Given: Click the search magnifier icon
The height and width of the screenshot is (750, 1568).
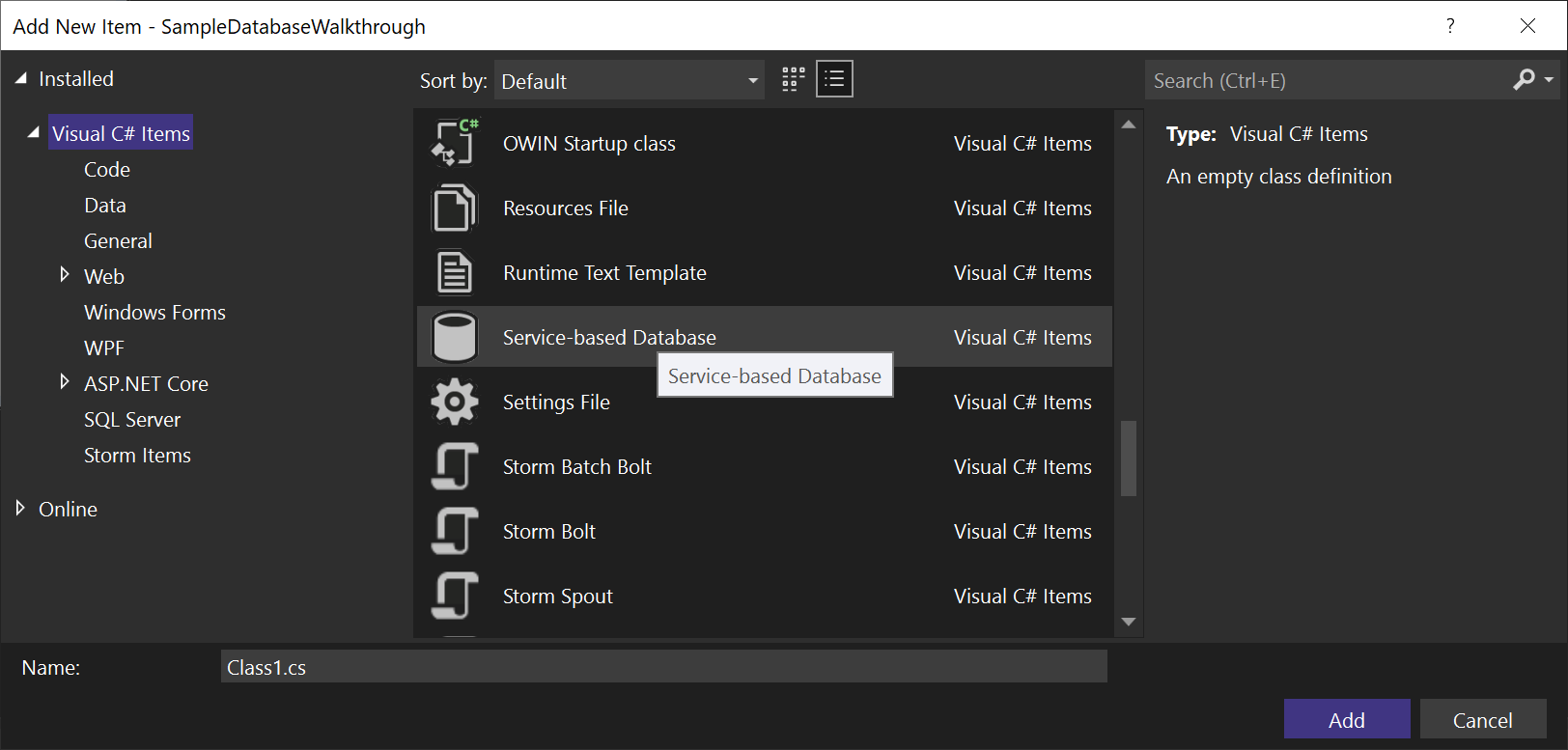Looking at the screenshot, I should point(1524,80).
